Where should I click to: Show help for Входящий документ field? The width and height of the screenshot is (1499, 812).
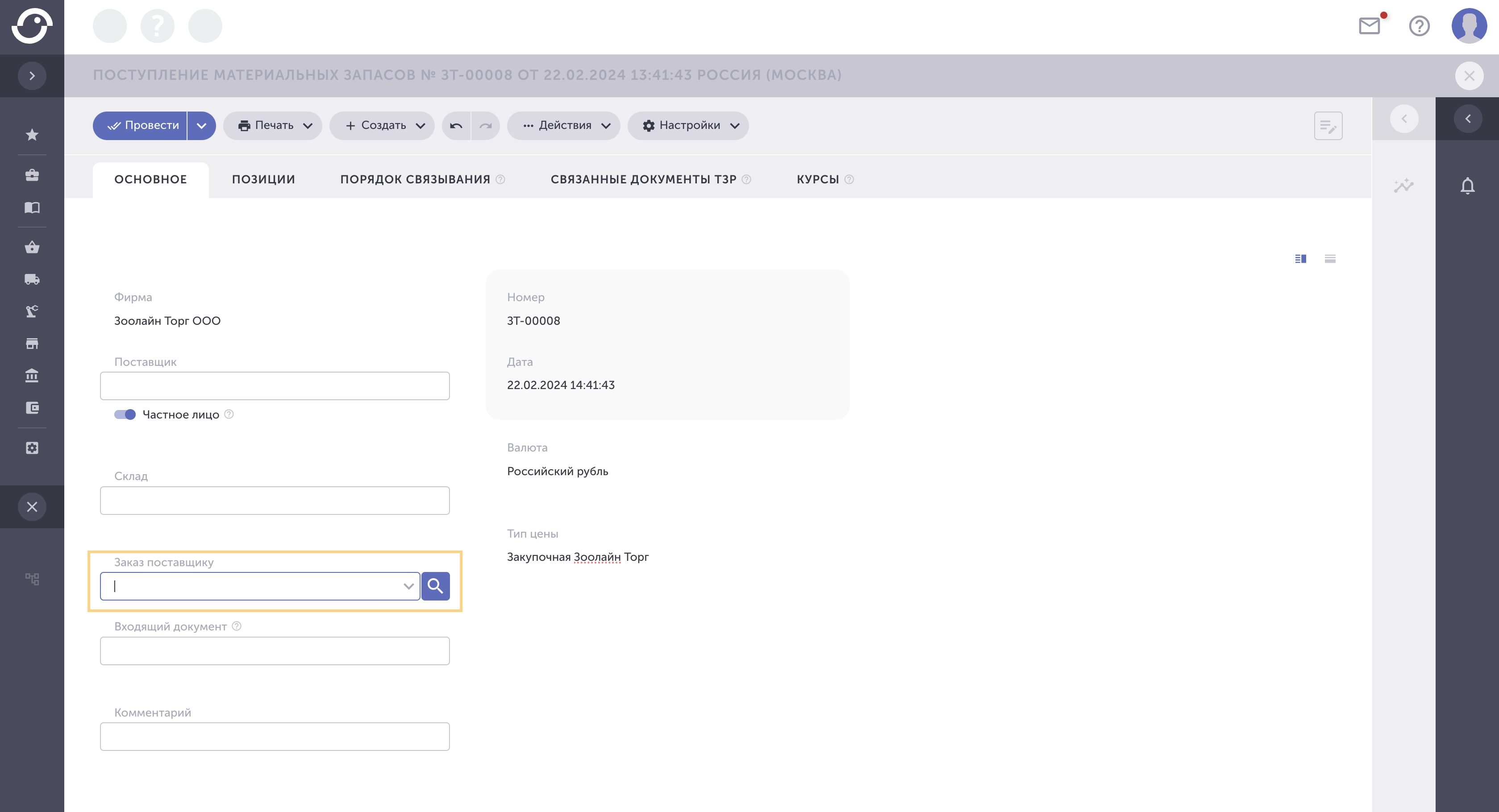pyautogui.click(x=236, y=626)
